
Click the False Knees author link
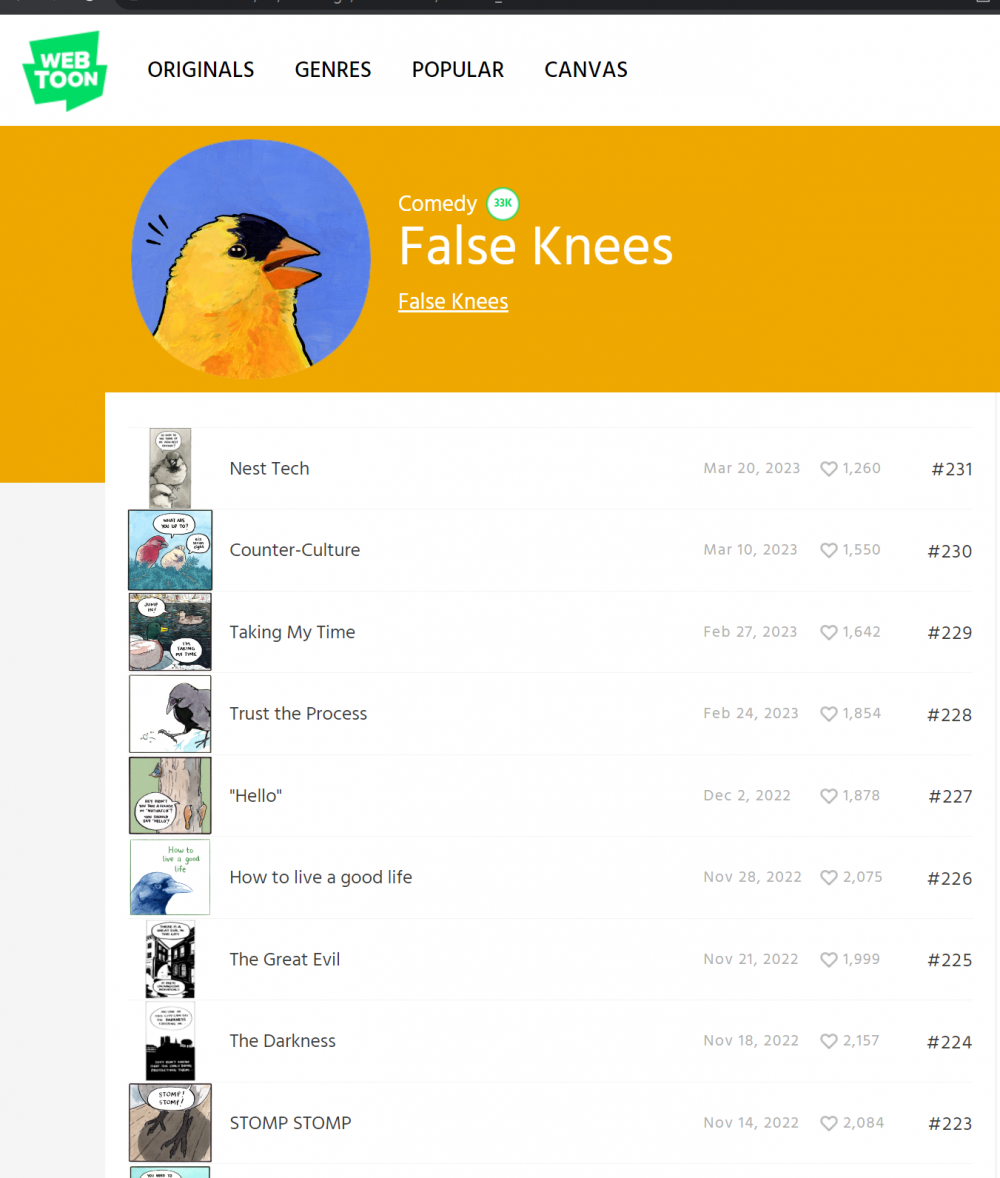click(x=453, y=301)
